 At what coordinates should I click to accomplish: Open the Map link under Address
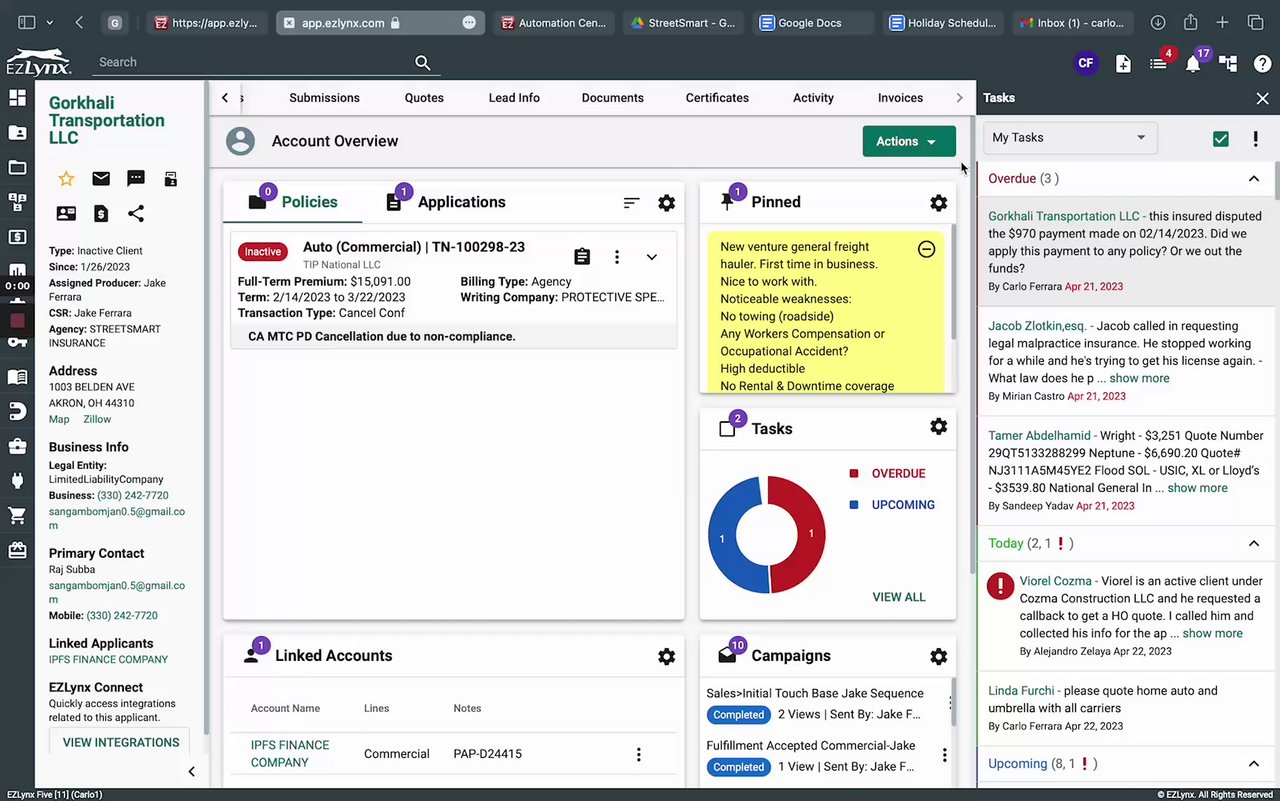[59, 419]
